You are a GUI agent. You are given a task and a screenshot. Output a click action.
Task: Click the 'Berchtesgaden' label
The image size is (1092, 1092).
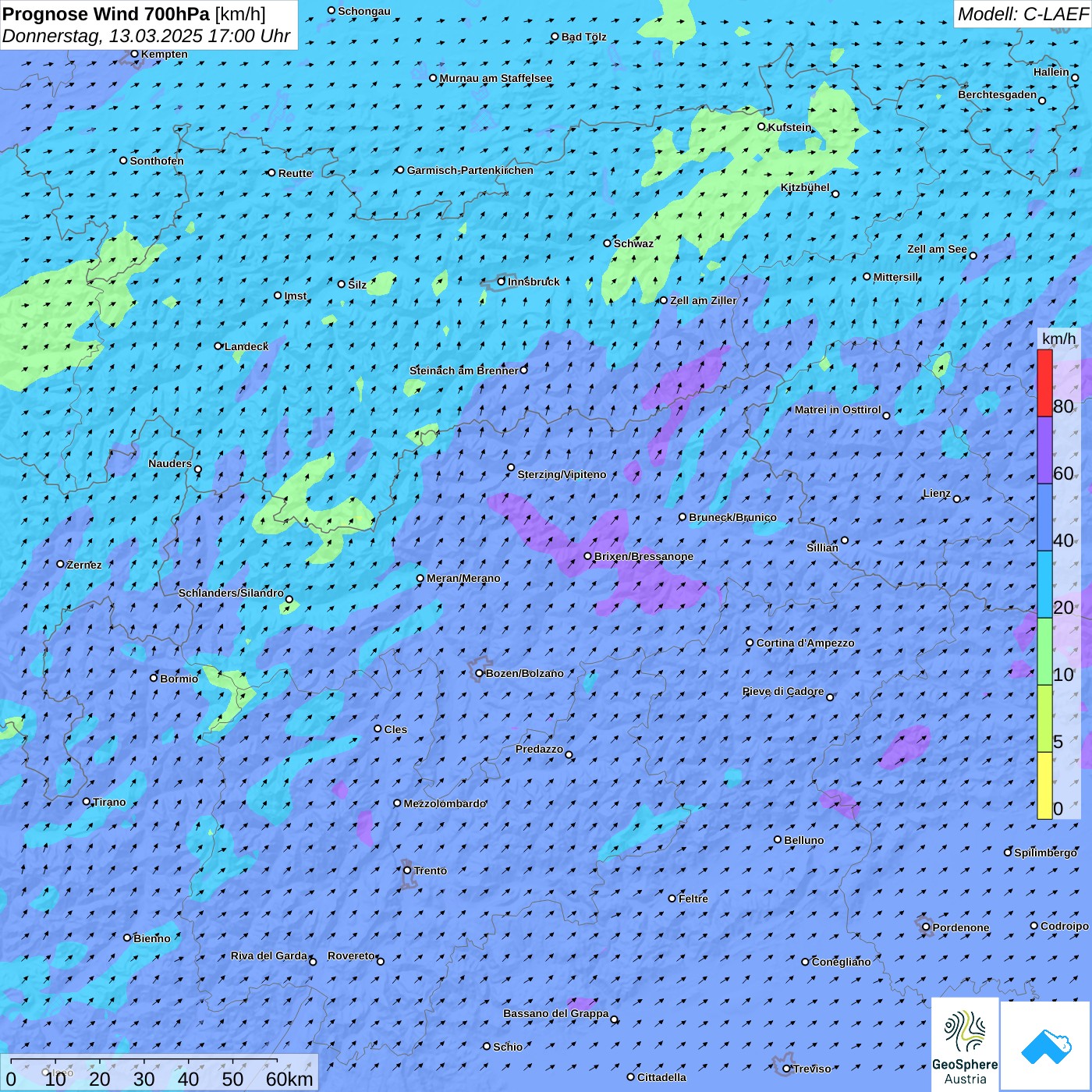[998, 95]
